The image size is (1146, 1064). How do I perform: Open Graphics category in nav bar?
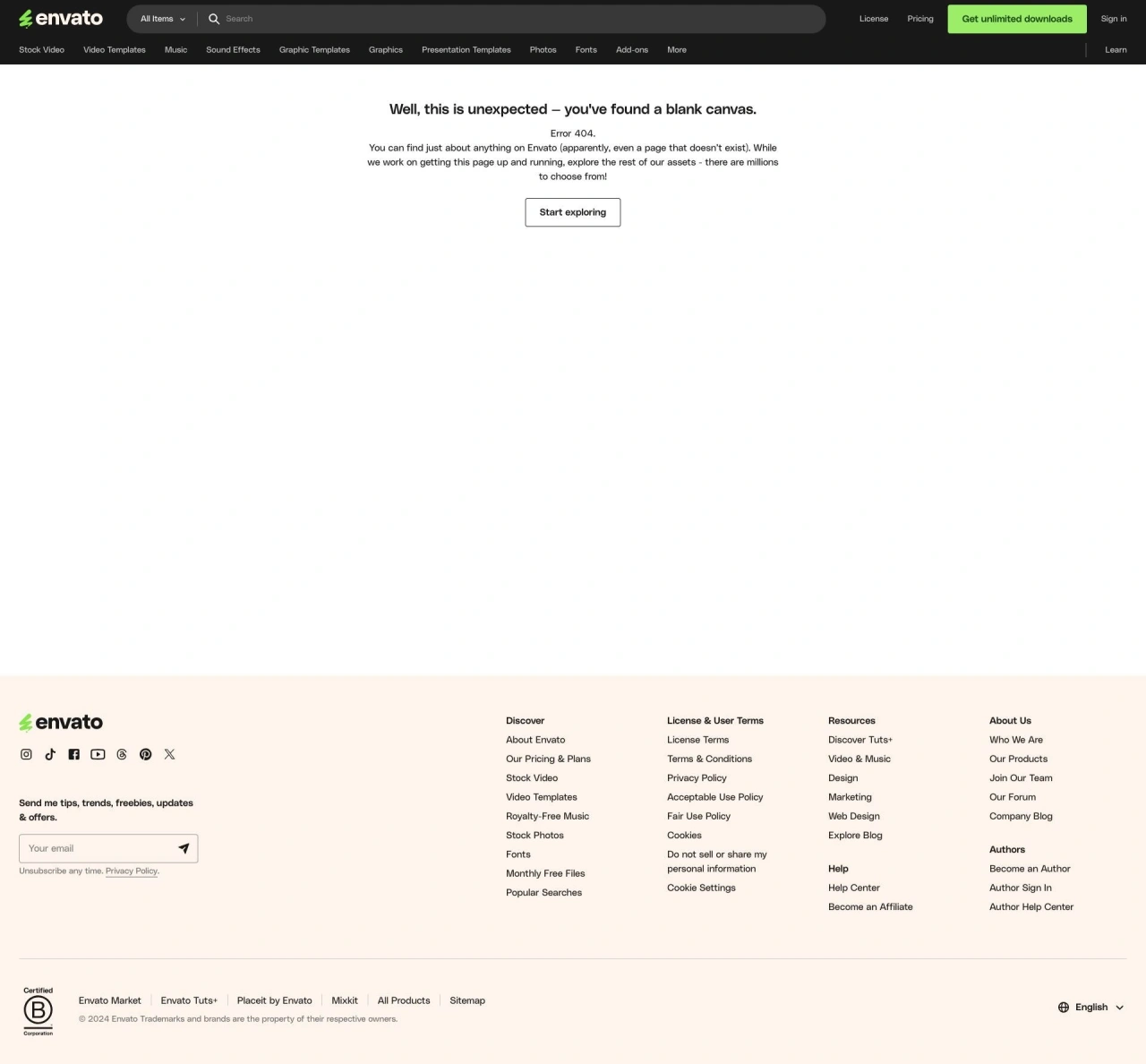[x=386, y=50]
